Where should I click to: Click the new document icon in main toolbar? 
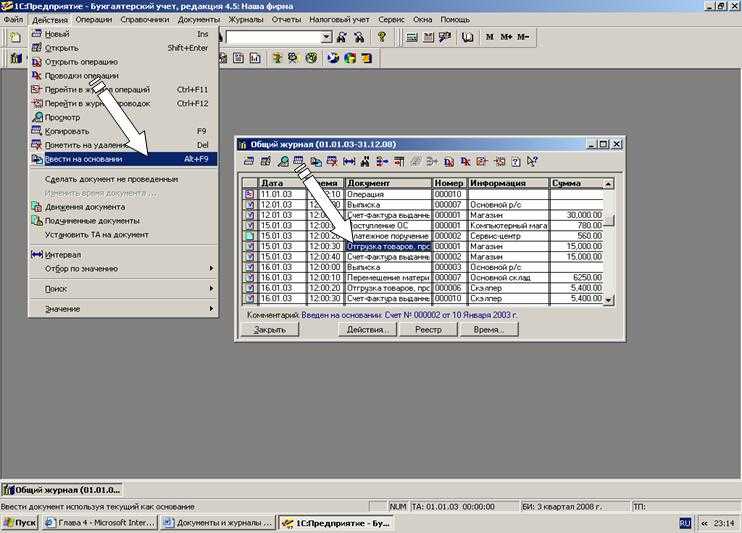click(x=16, y=37)
